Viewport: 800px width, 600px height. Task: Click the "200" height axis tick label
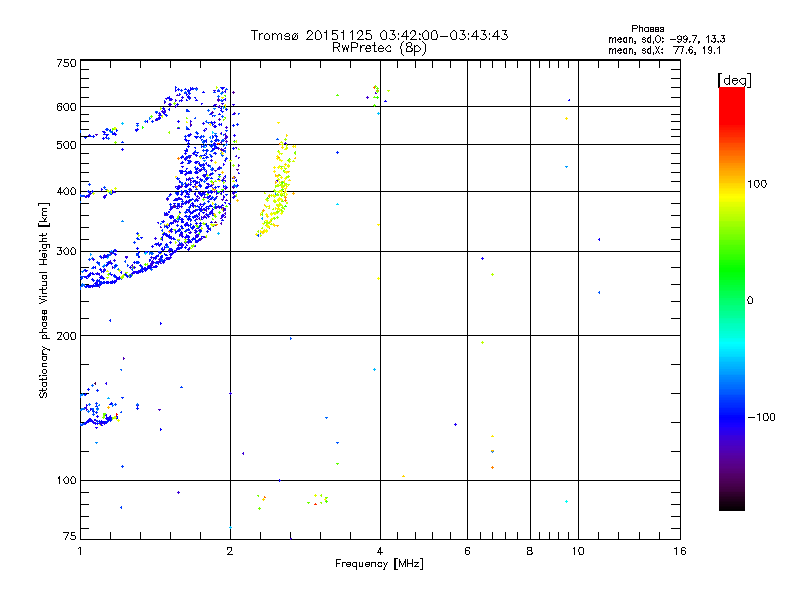tap(66, 336)
